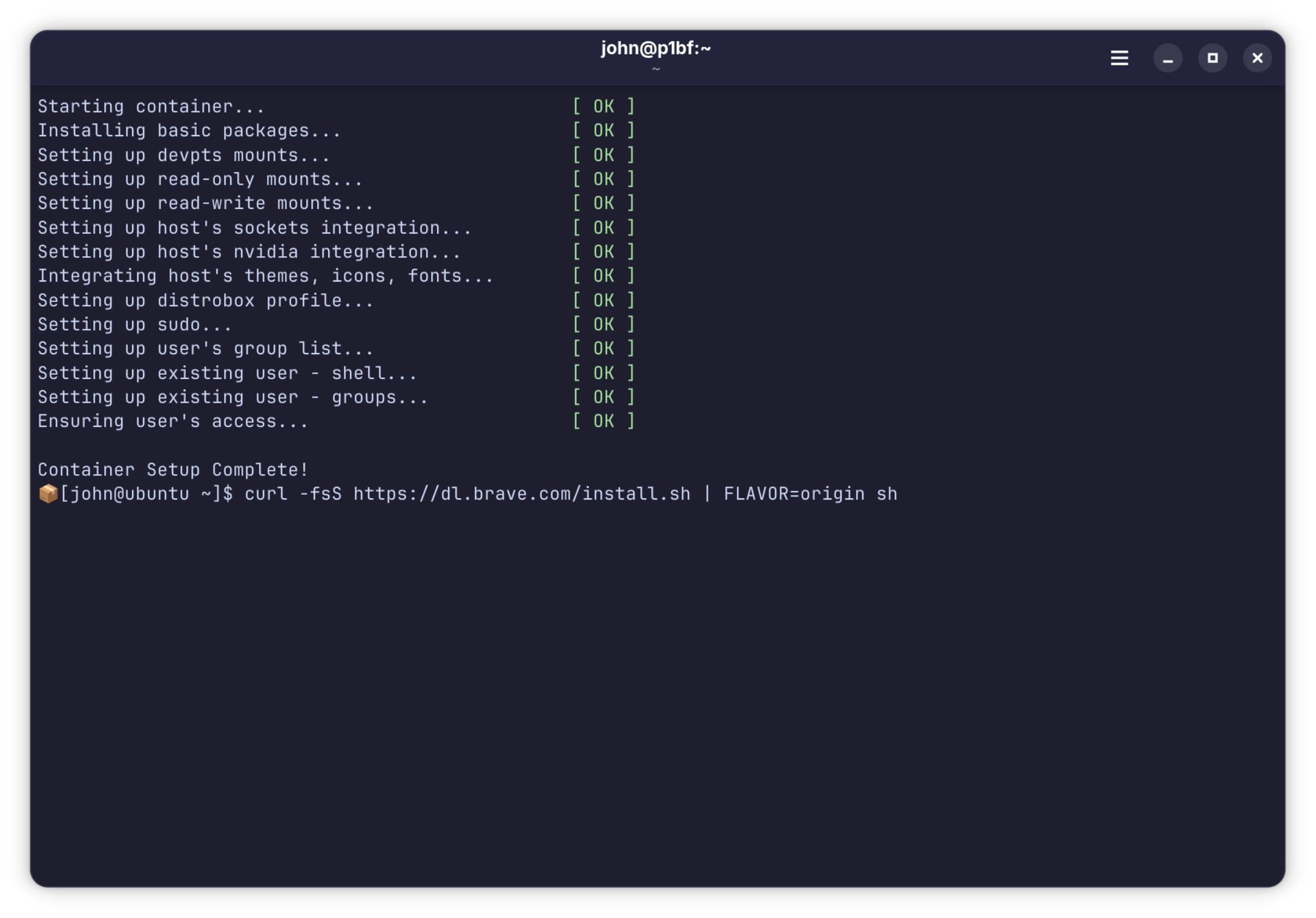Open the terminal hamburger menu
Screen dimensions: 1316x918
[x=1119, y=58]
